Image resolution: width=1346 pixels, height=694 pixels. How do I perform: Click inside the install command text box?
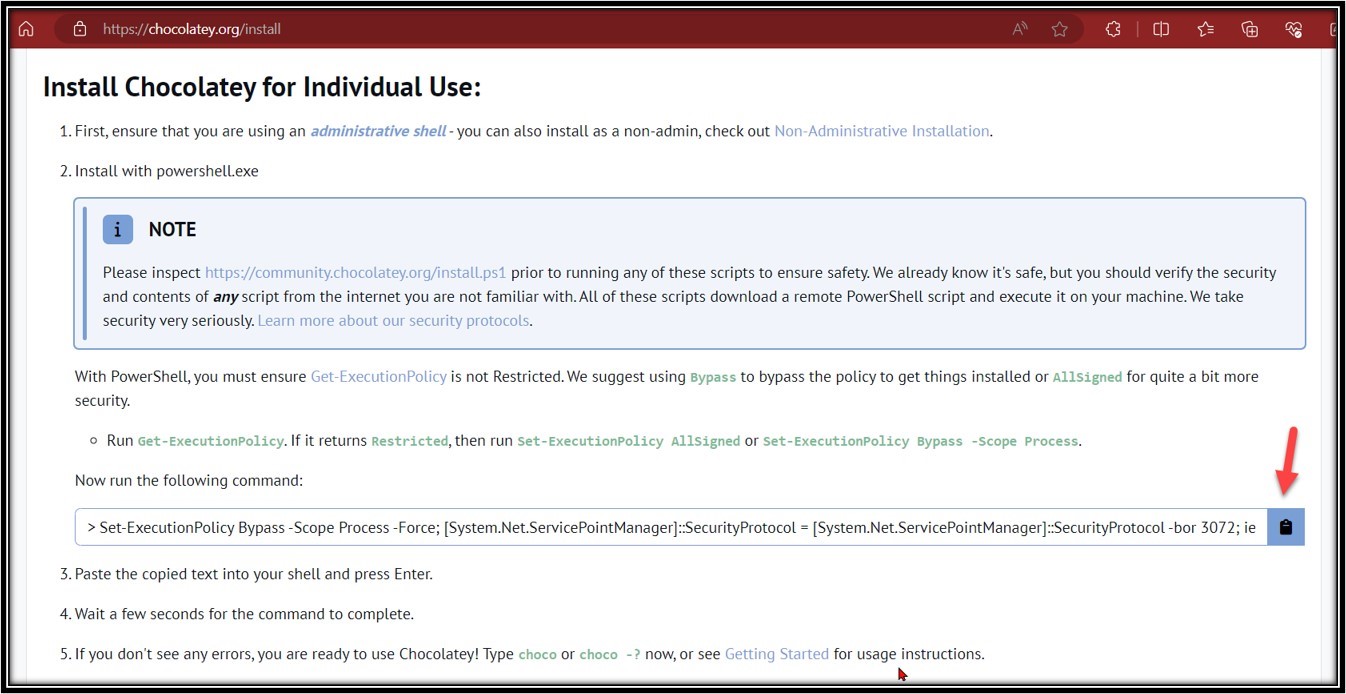coord(670,527)
